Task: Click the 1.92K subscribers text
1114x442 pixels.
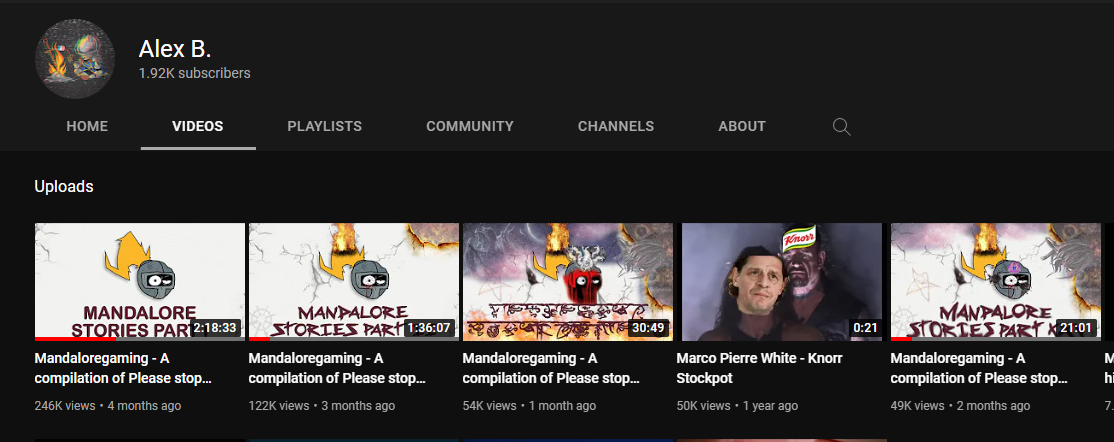Action: (x=195, y=73)
